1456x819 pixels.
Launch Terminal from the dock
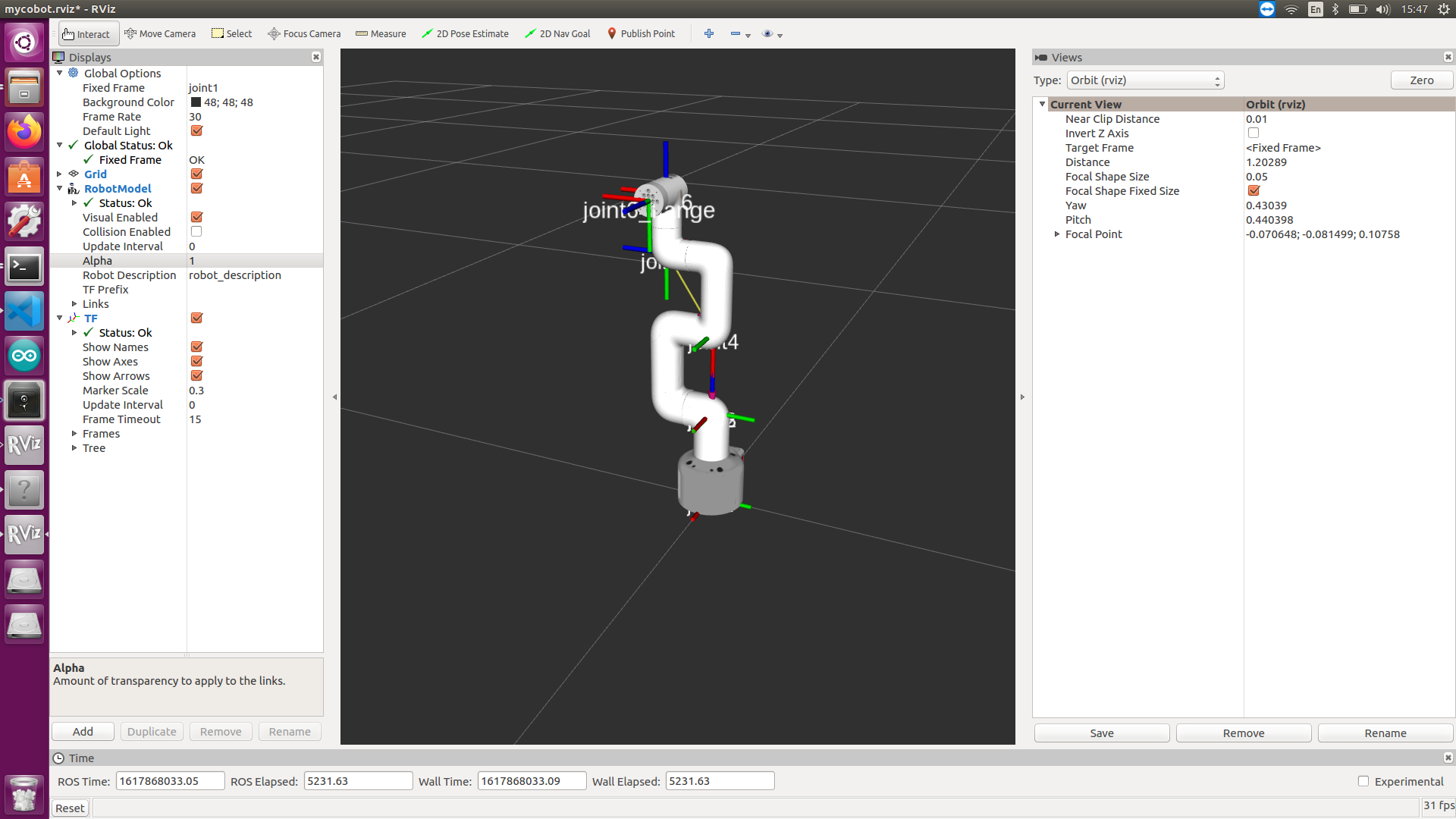(x=24, y=266)
